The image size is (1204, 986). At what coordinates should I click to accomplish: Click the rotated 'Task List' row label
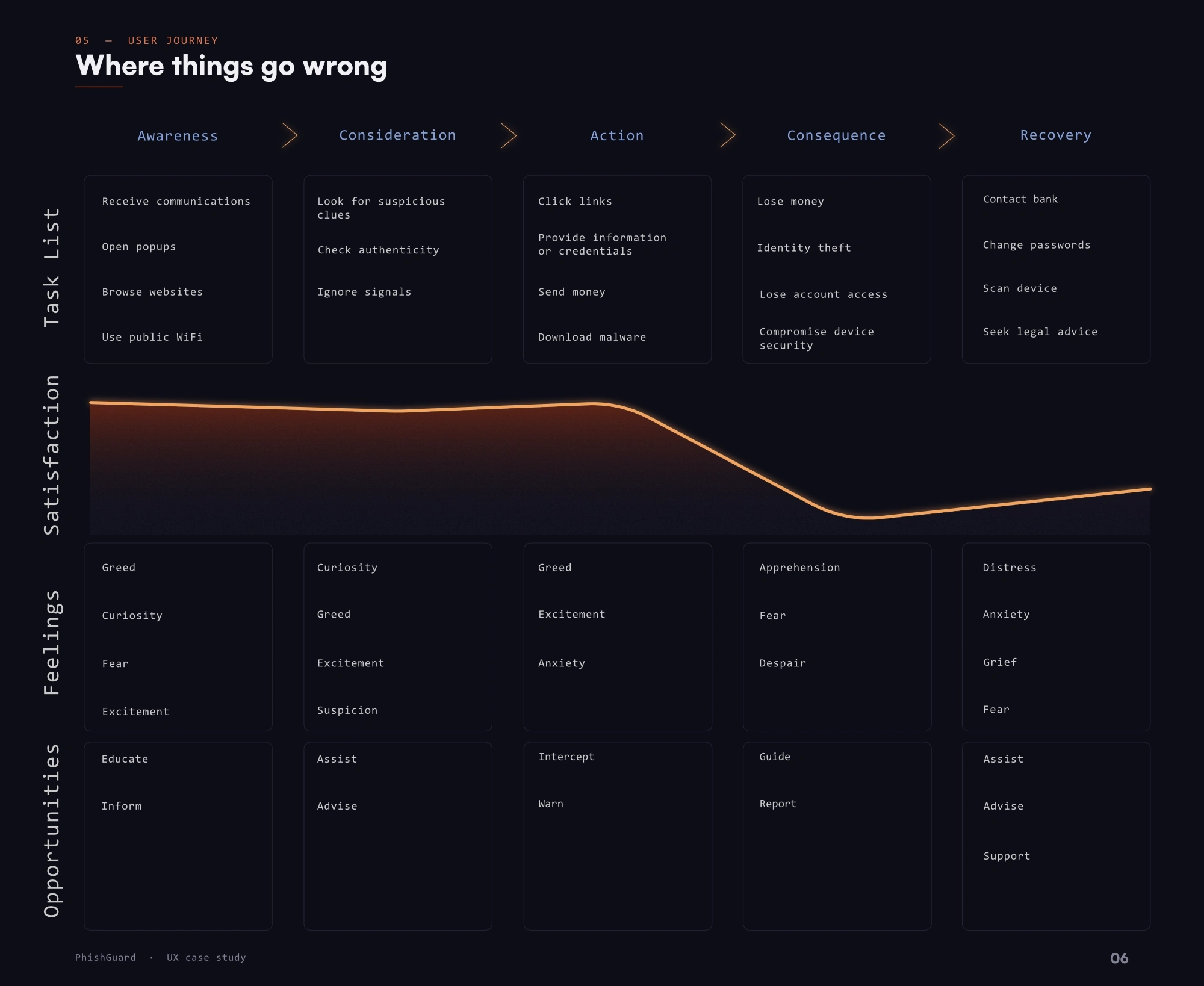(52, 268)
